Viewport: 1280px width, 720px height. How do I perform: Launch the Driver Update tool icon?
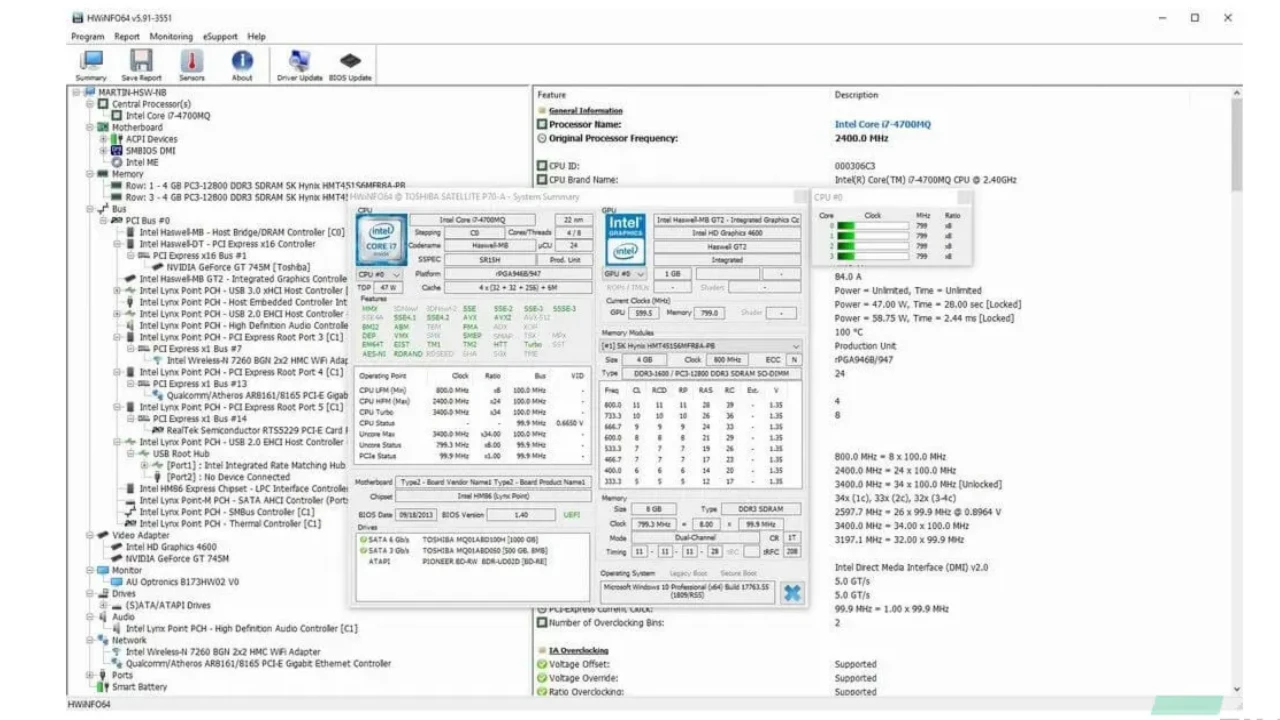[299, 61]
